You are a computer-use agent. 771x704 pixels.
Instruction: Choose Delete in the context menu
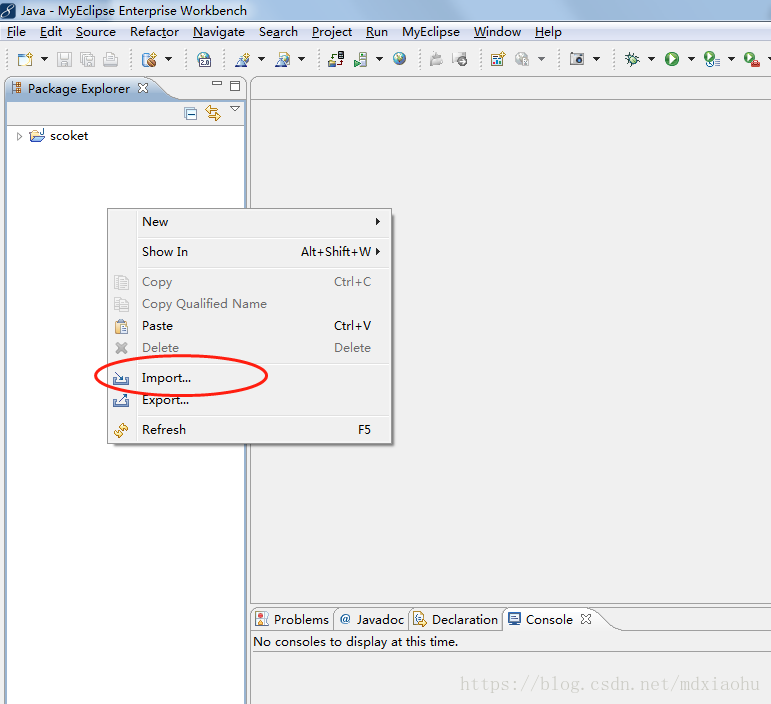tap(250, 348)
